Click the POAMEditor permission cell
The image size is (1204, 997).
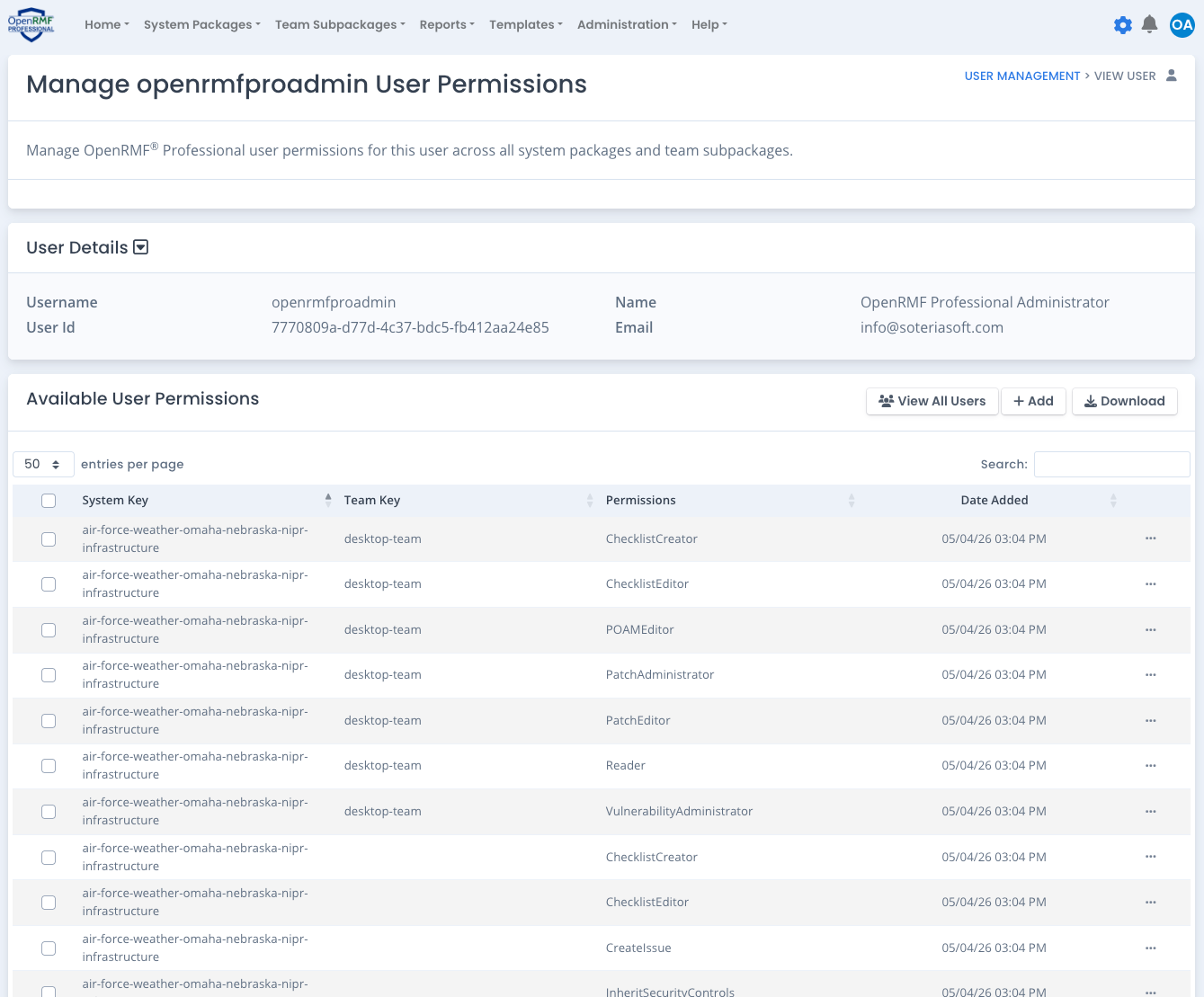click(x=640, y=629)
